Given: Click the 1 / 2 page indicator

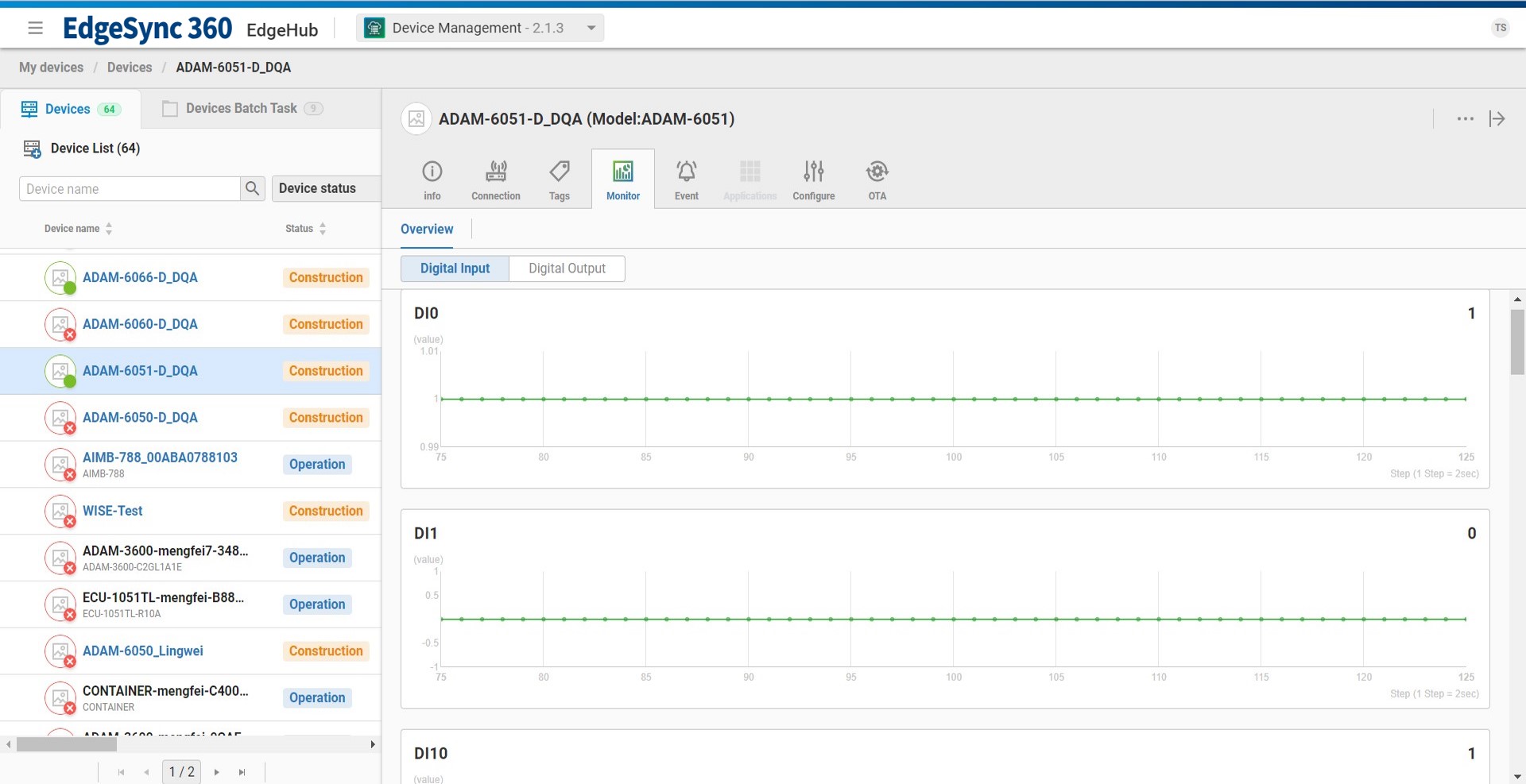Looking at the screenshot, I should coord(182,772).
